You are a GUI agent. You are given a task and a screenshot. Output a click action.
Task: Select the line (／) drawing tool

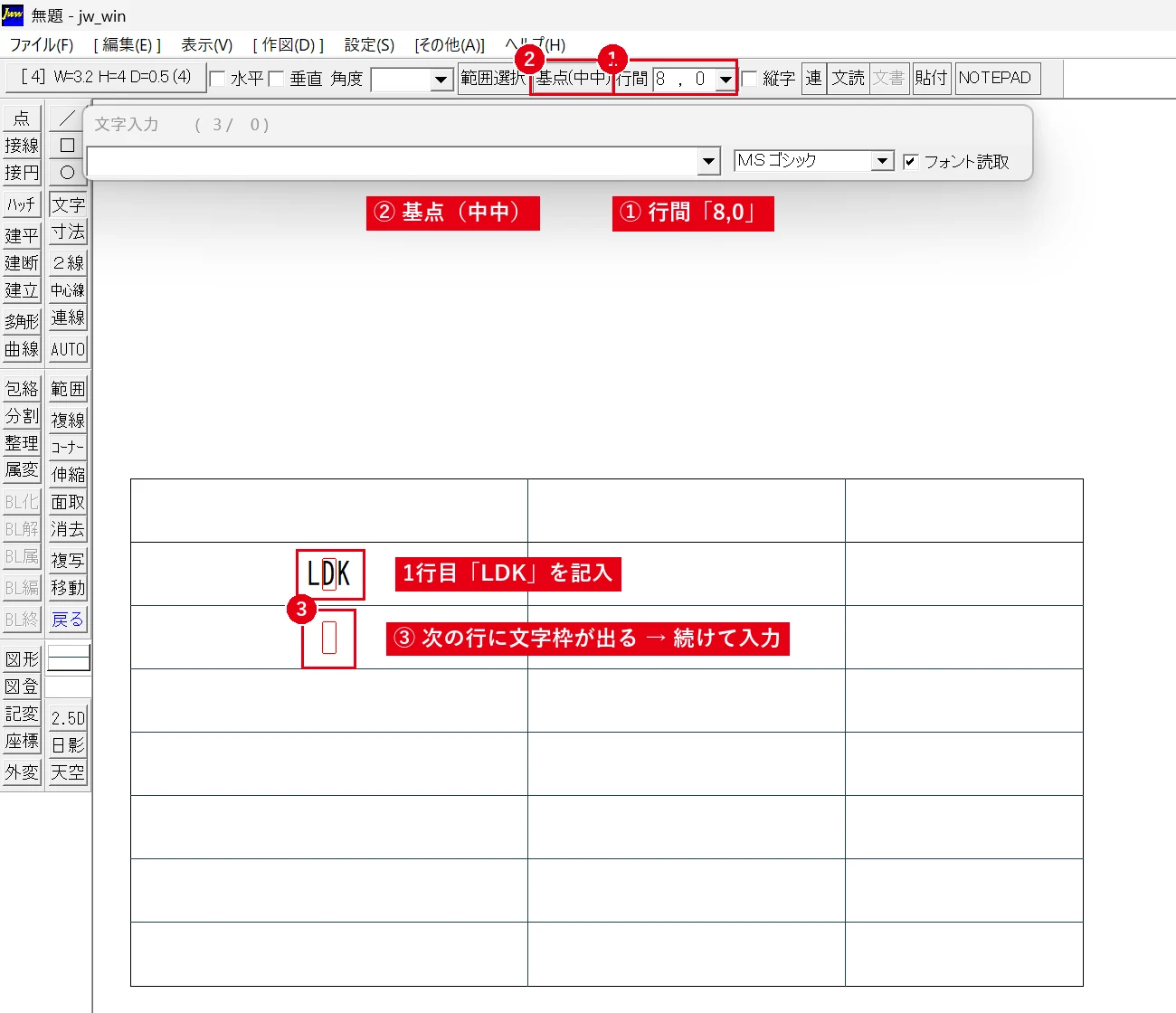tap(68, 118)
